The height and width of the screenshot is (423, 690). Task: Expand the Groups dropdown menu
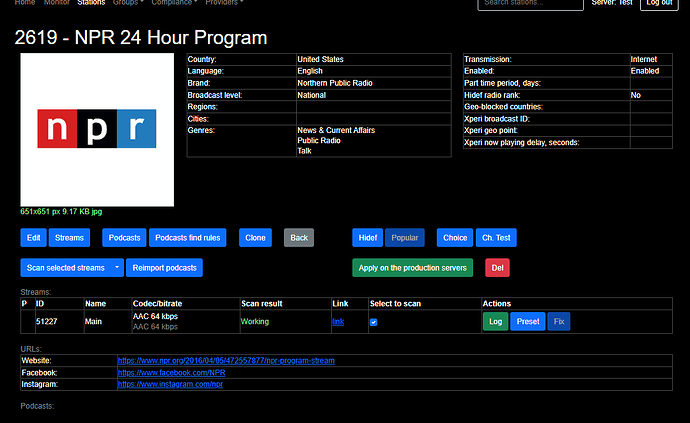tap(128, 3)
